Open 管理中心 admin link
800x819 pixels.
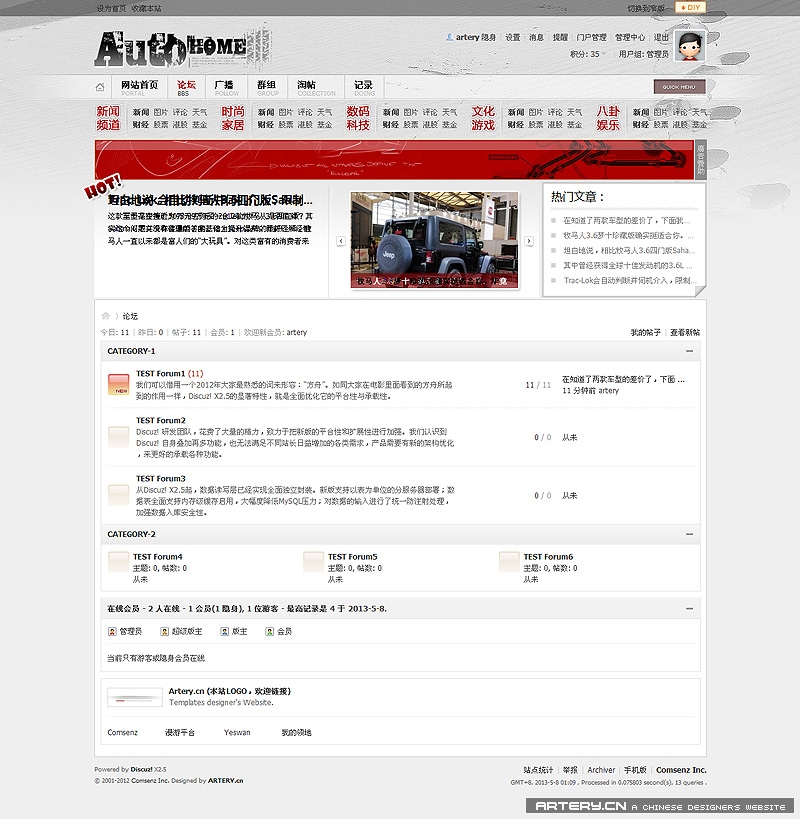pyautogui.click(x=630, y=37)
